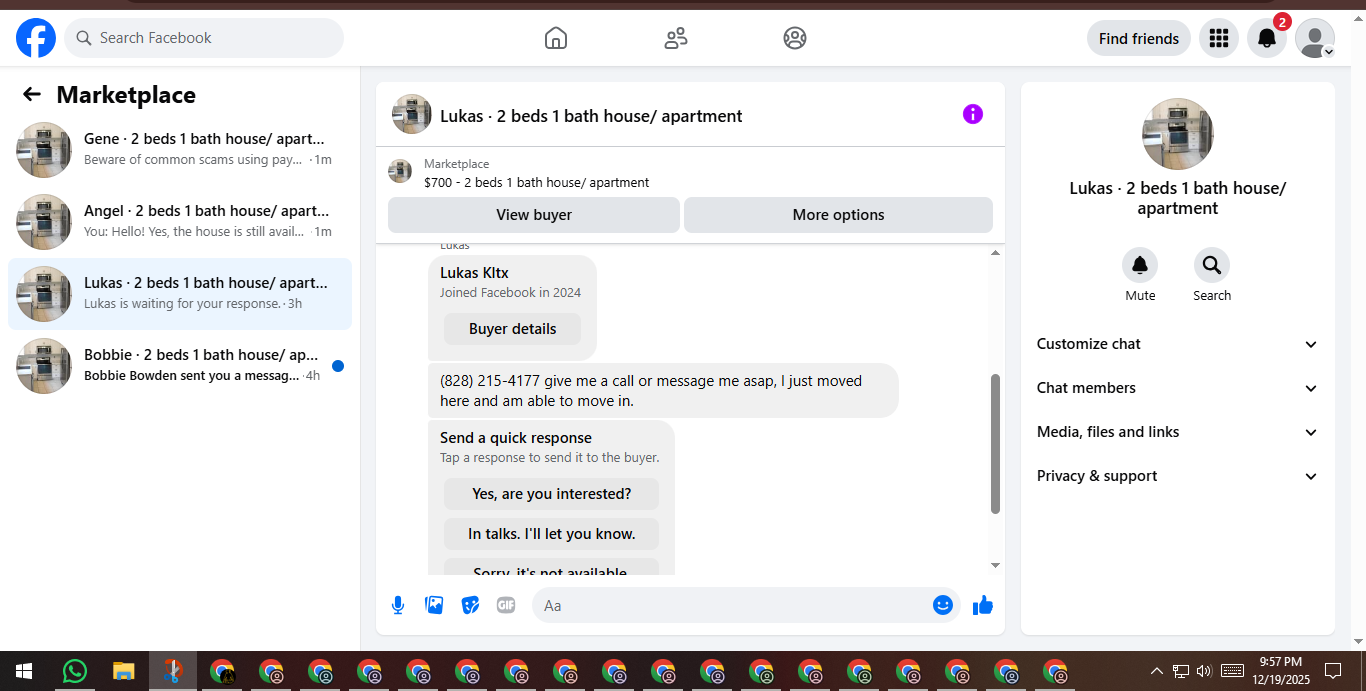Click 'Lukas · 2 beds 1 bath' chat header title
Image resolution: width=1366 pixels, height=691 pixels.
point(591,116)
